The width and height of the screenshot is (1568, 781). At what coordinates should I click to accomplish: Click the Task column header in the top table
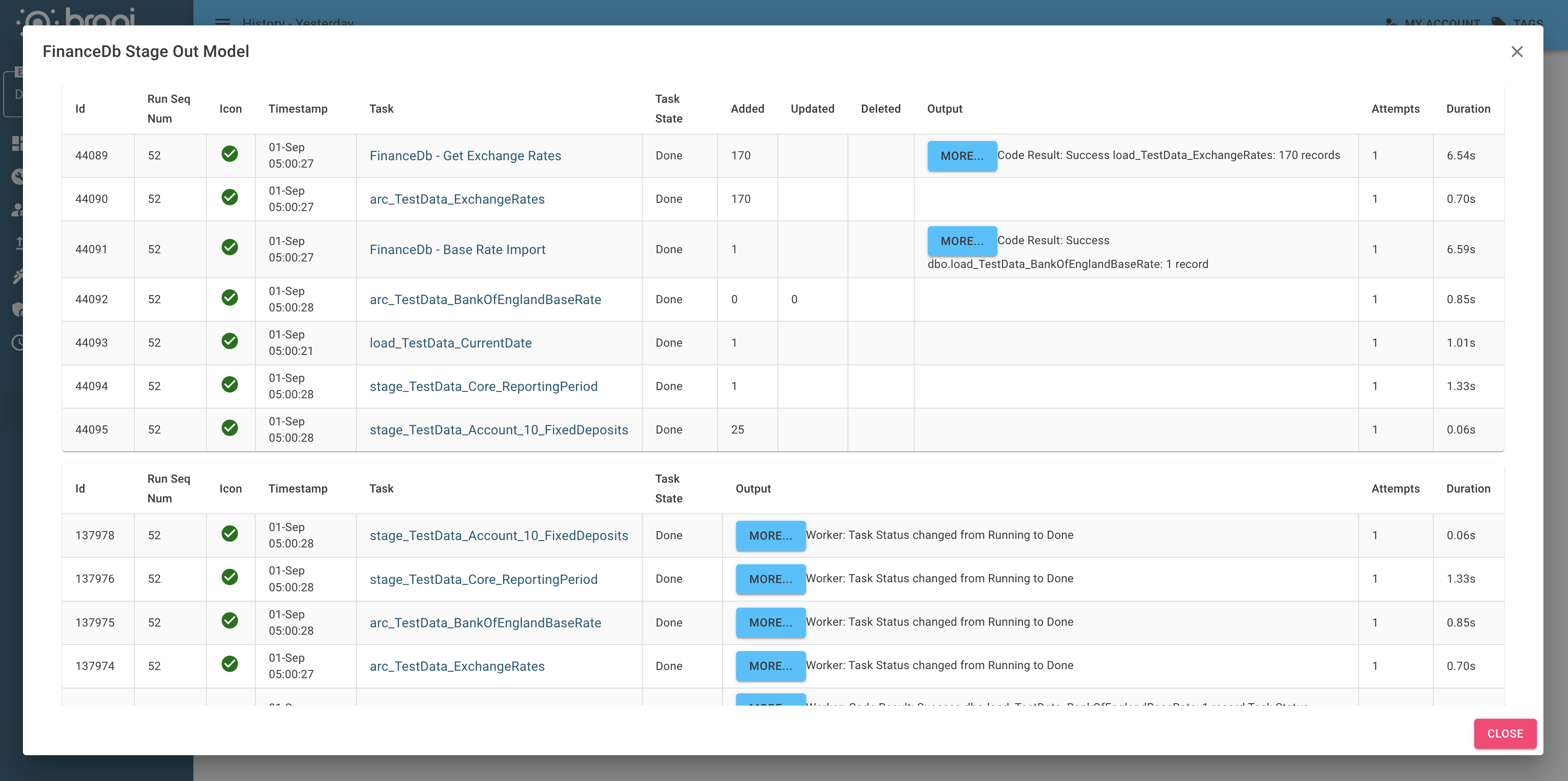[x=381, y=109]
